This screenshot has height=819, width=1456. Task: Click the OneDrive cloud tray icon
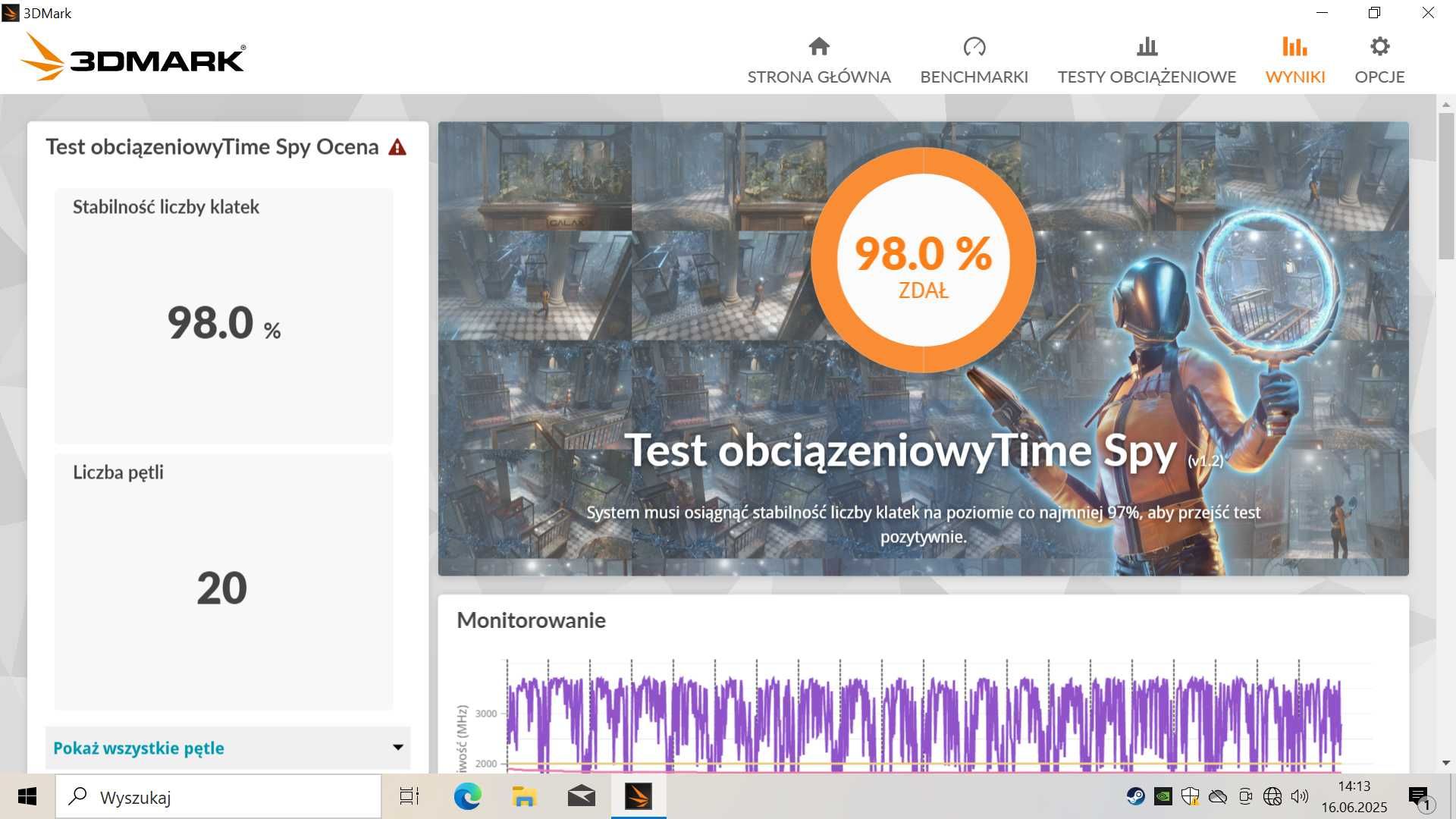[1217, 796]
